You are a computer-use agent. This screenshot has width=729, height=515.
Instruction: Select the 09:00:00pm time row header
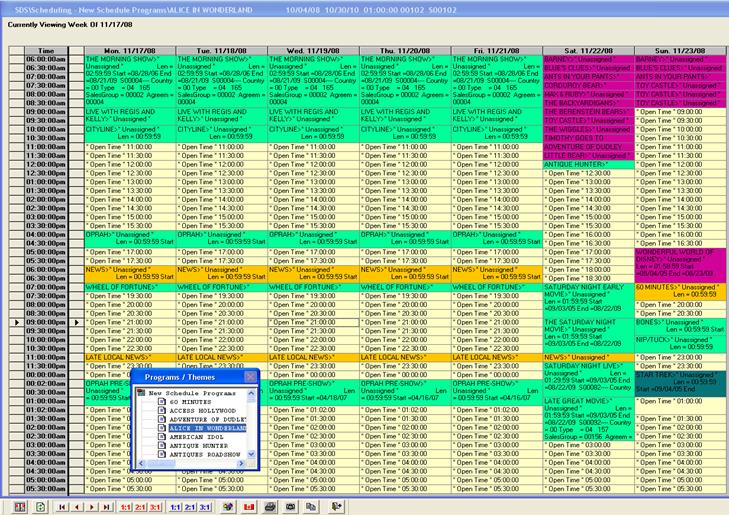pos(46,323)
